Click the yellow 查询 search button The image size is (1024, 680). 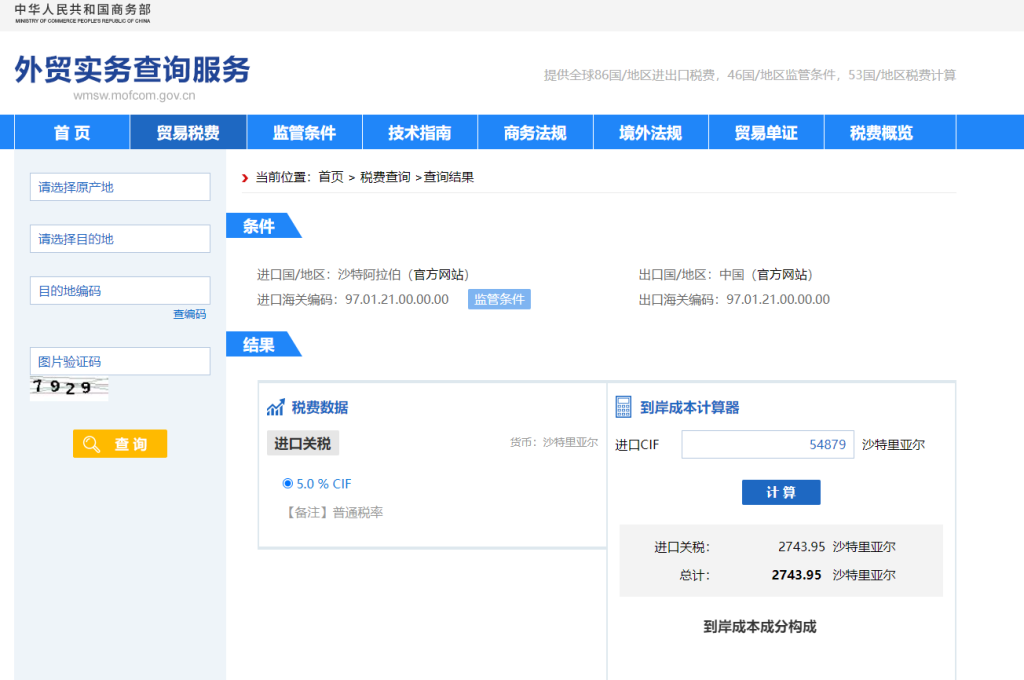pos(120,444)
